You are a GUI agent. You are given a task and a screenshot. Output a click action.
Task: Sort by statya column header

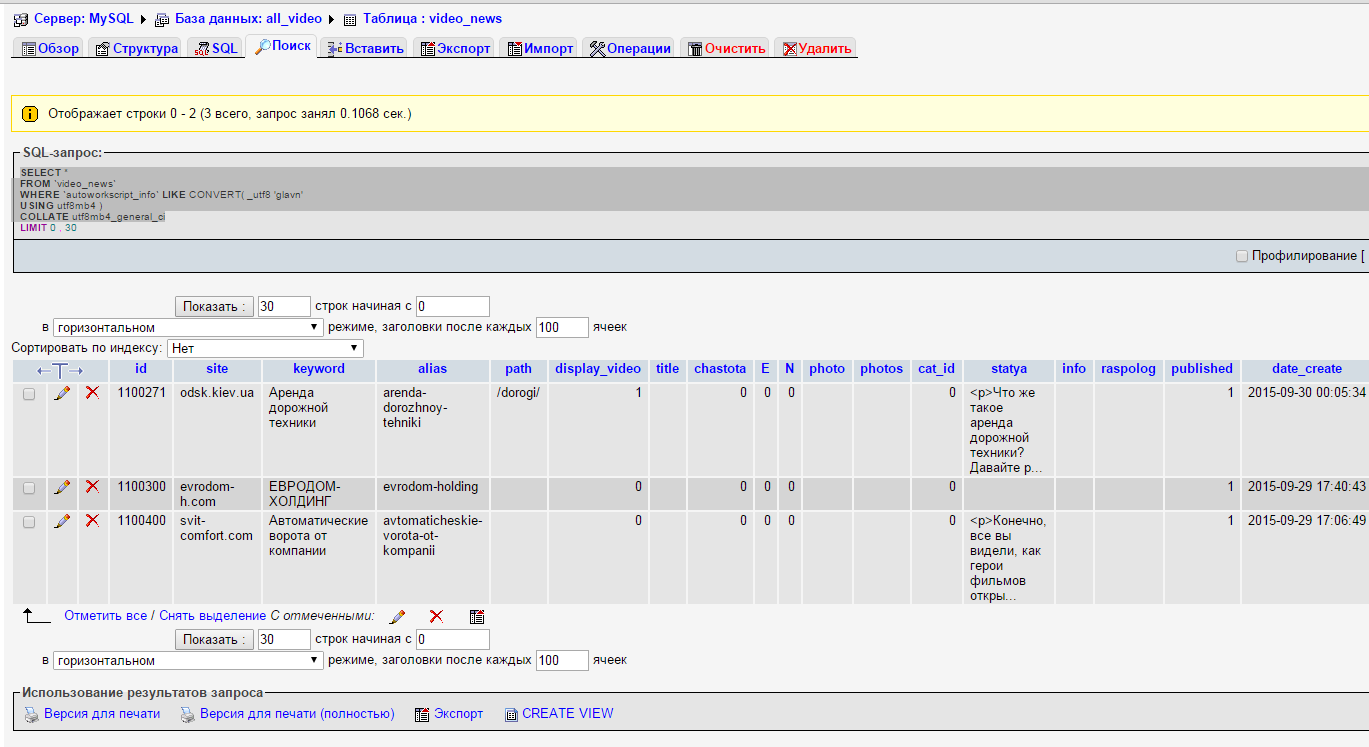pyautogui.click(x=1009, y=369)
